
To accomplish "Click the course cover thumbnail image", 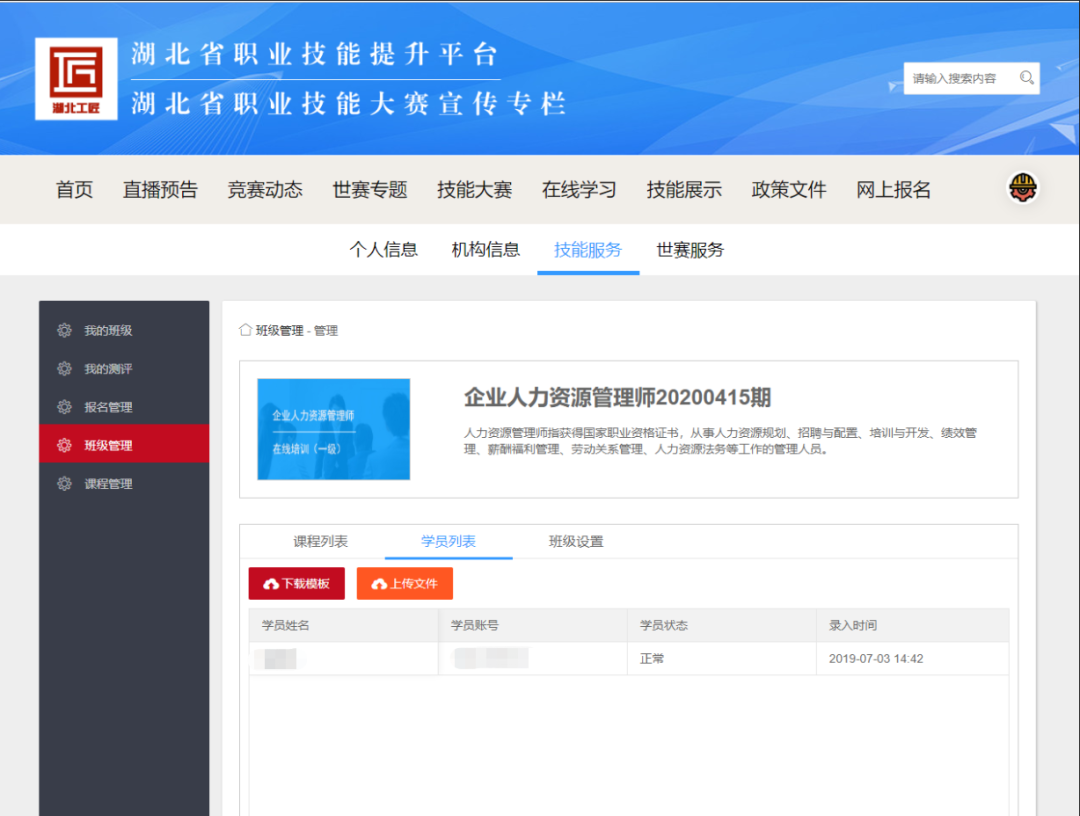I will click(x=333, y=429).
